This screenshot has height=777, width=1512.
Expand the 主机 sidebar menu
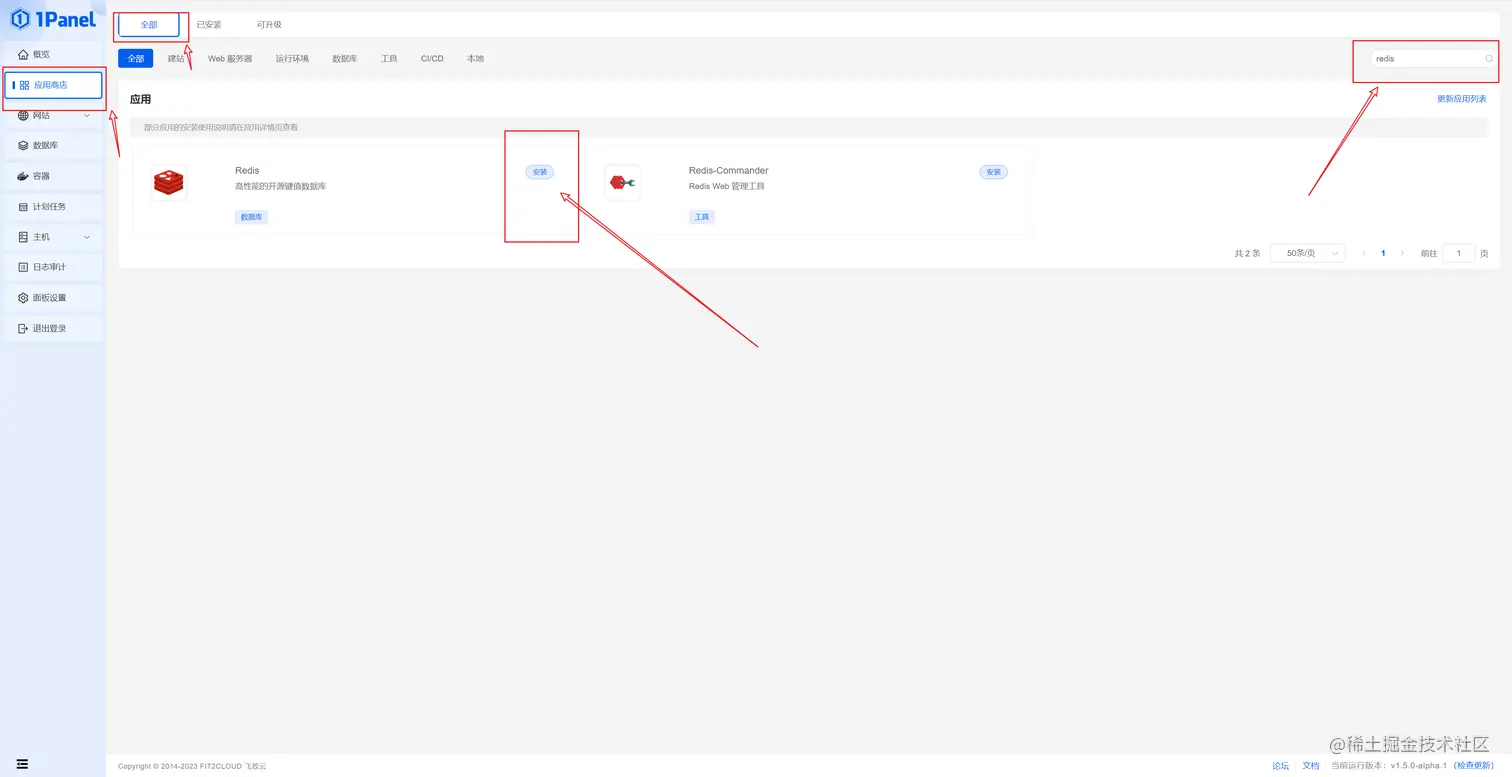point(53,237)
